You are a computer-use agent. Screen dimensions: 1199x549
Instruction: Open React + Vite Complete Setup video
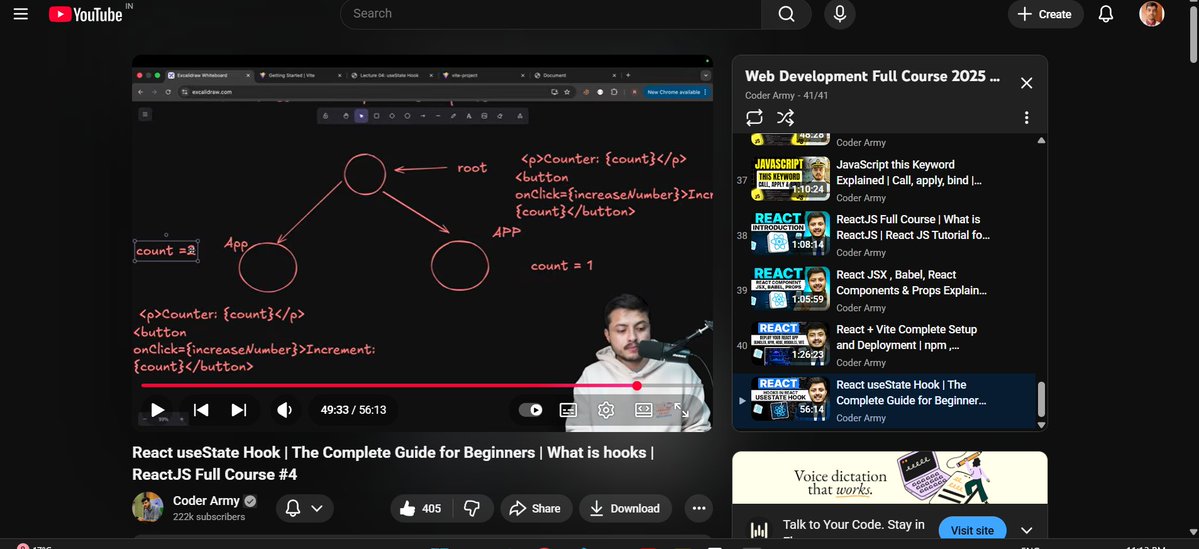coord(907,337)
